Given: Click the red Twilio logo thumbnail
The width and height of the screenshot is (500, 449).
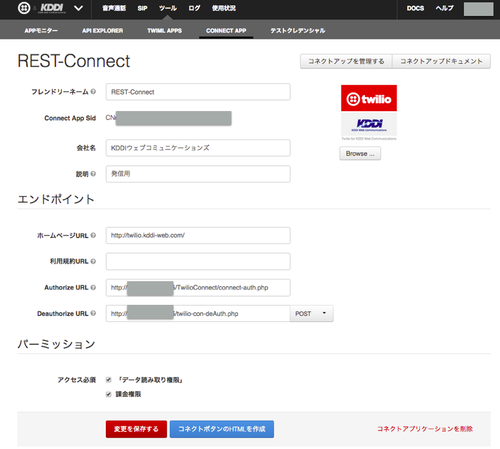Looking at the screenshot, I should coord(369,98).
